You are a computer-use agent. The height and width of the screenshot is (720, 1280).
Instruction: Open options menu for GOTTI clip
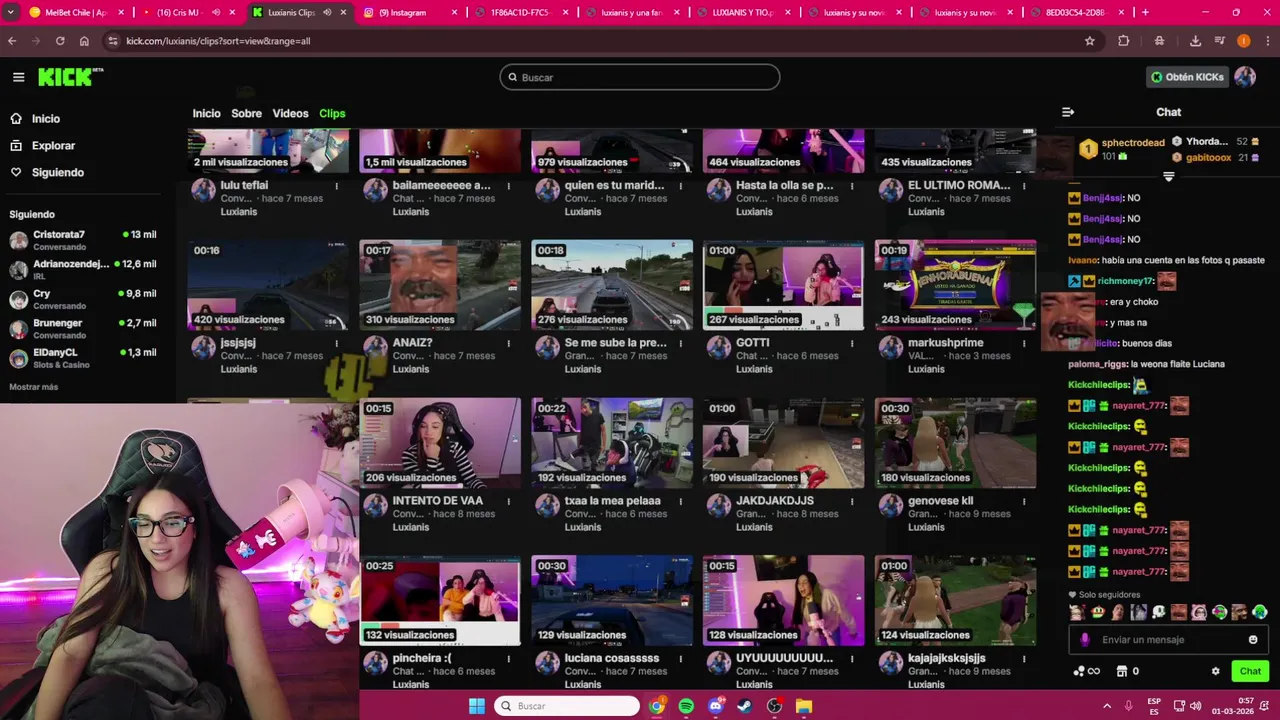click(852, 343)
